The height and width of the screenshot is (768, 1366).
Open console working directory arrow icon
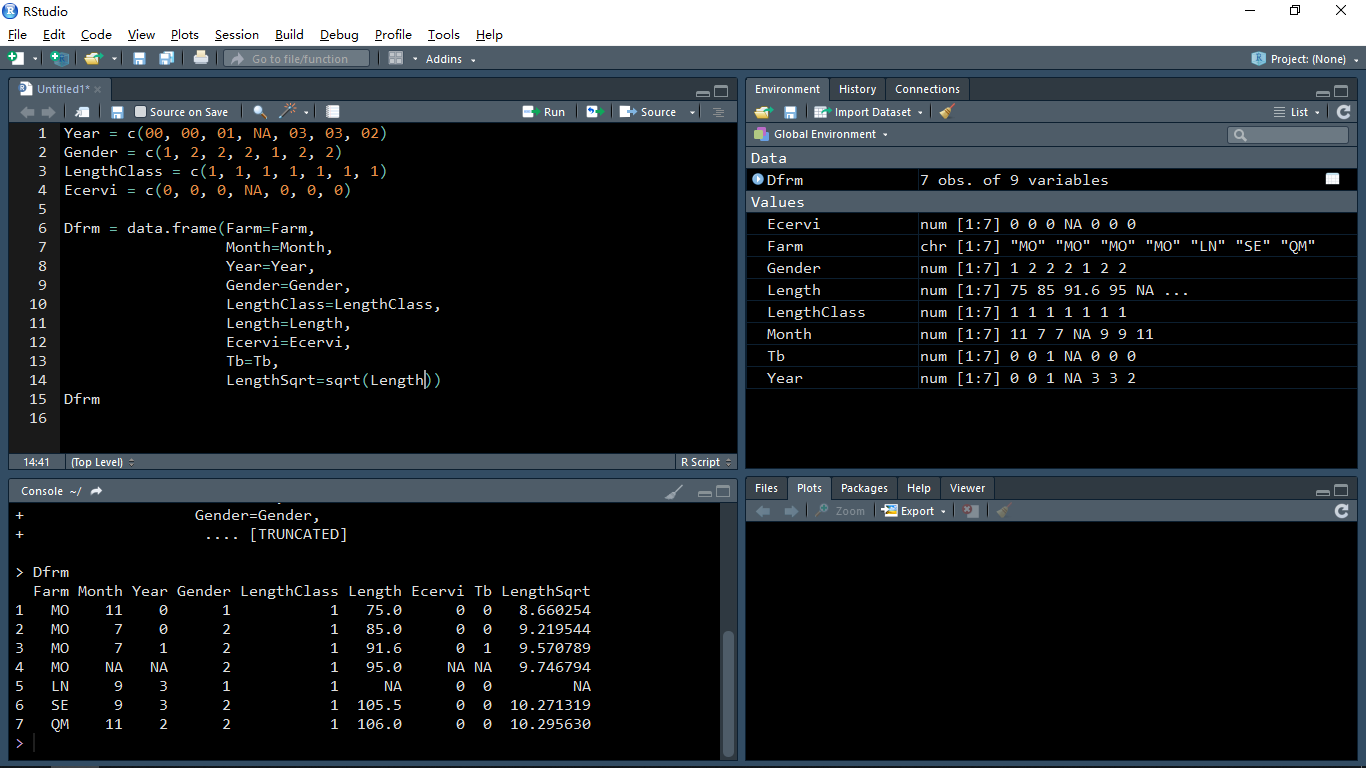(x=97, y=491)
